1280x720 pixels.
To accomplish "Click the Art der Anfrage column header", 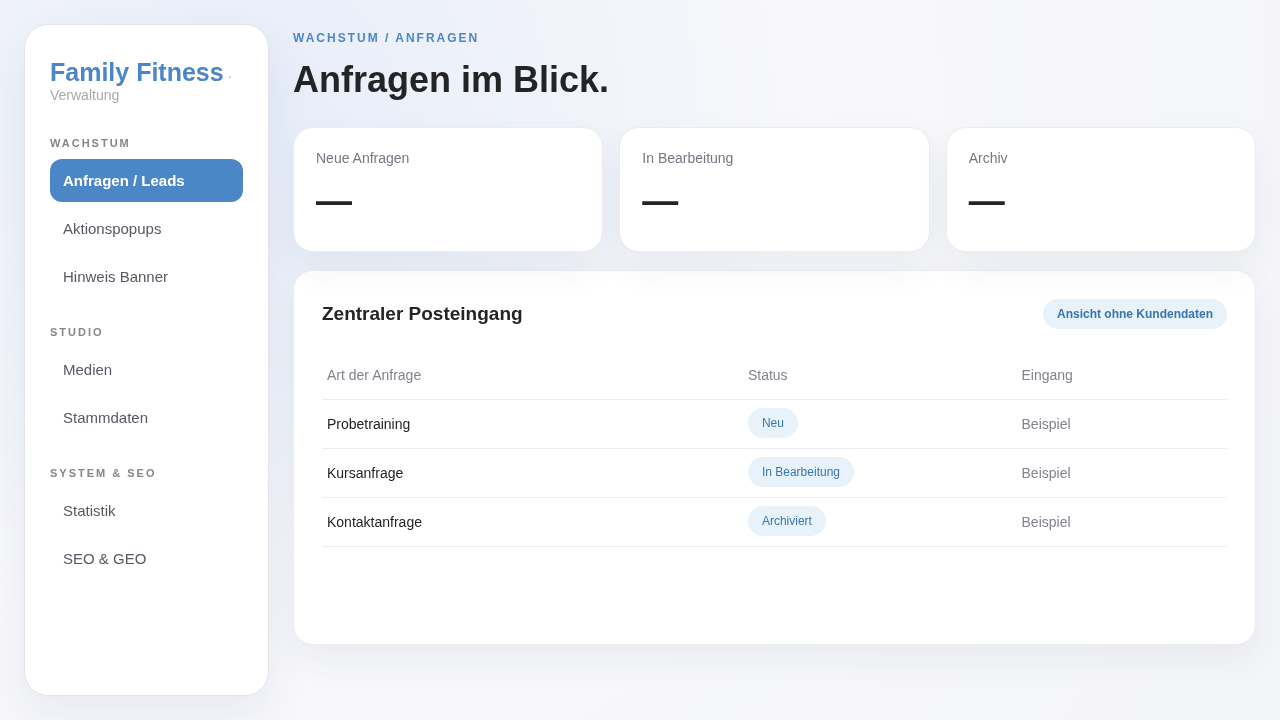I will click(374, 375).
